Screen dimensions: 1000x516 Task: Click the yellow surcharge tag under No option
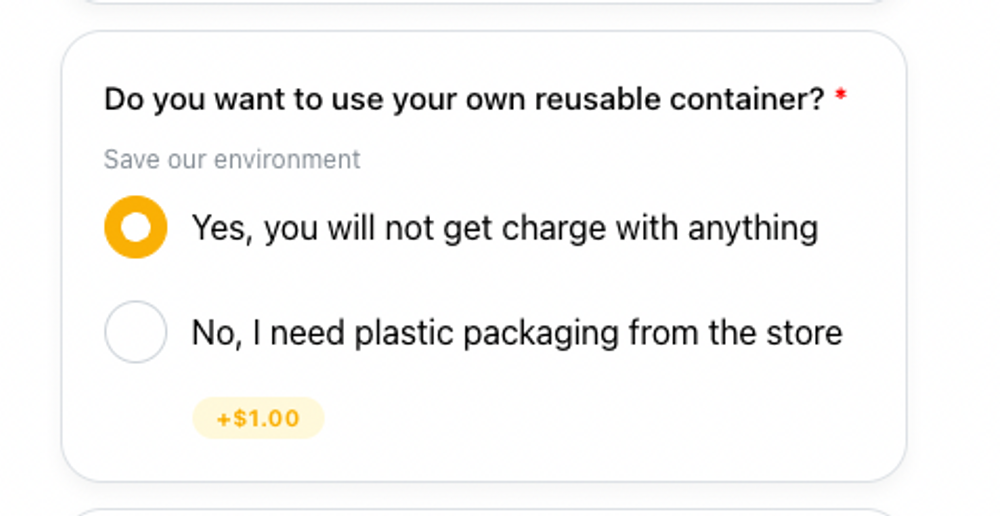pyautogui.click(x=258, y=418)
